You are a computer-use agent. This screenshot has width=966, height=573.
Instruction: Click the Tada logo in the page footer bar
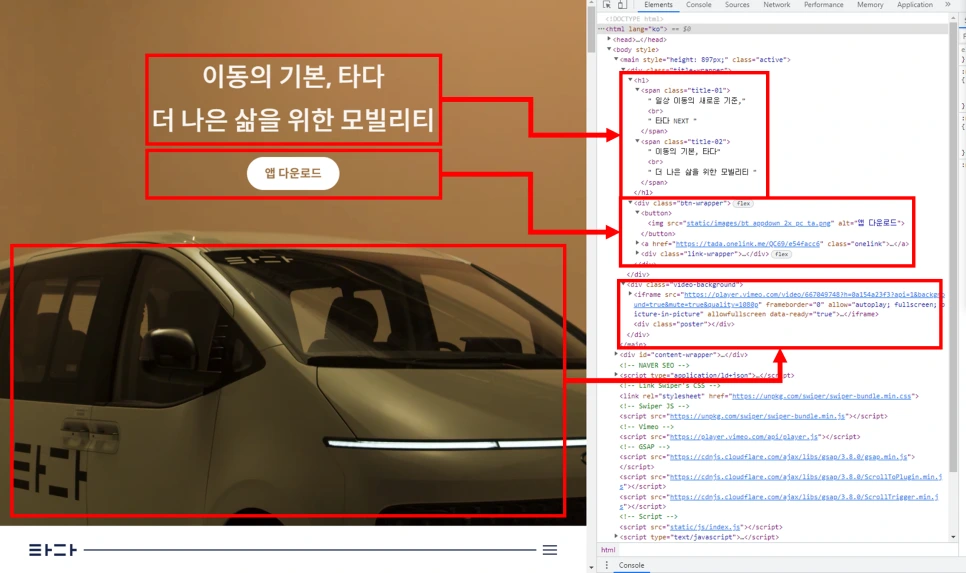[x=52, y=550]
